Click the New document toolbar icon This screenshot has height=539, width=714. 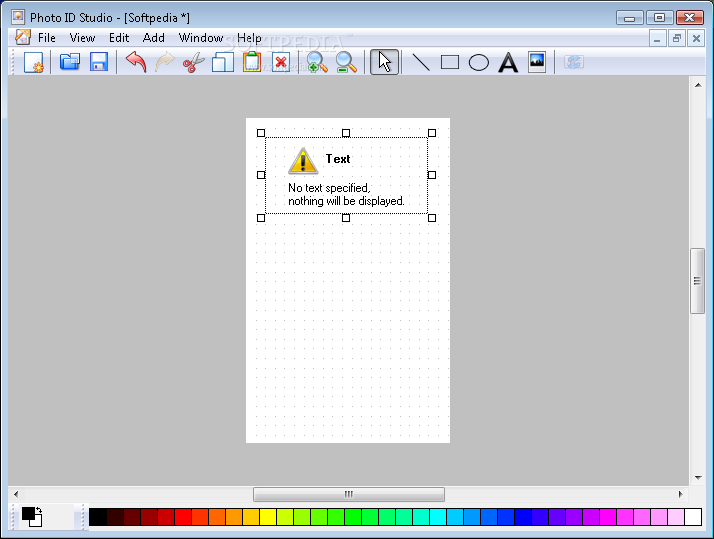33,62
